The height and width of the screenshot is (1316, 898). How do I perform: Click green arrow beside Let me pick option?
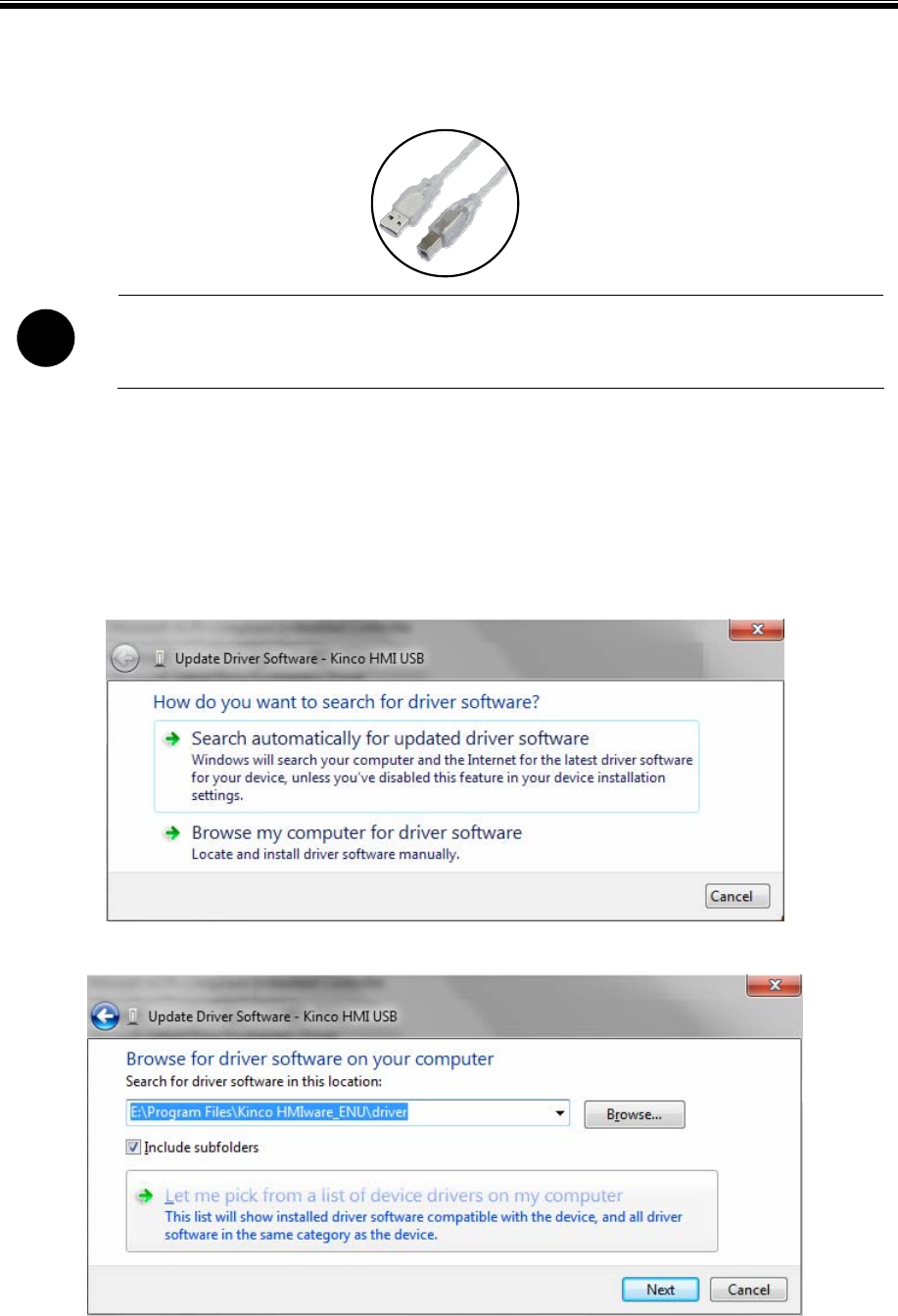click(x=146, y=1196)
